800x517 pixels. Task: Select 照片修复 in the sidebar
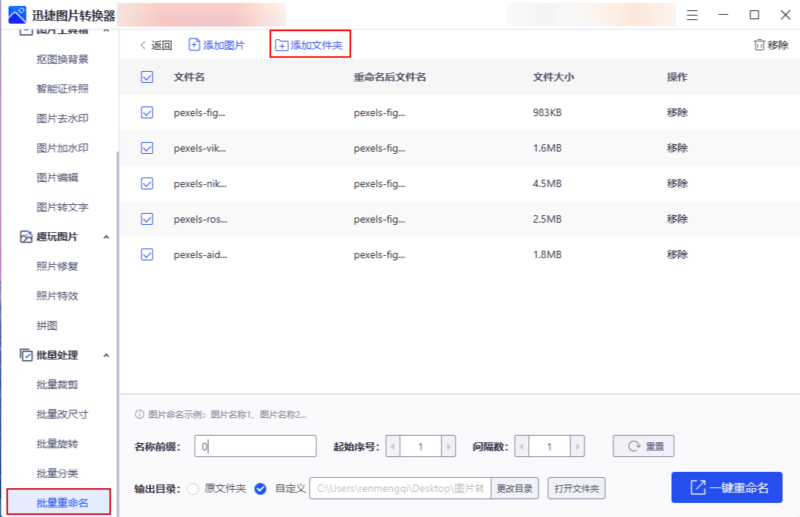pyautogui.click(x=57, y=266)
